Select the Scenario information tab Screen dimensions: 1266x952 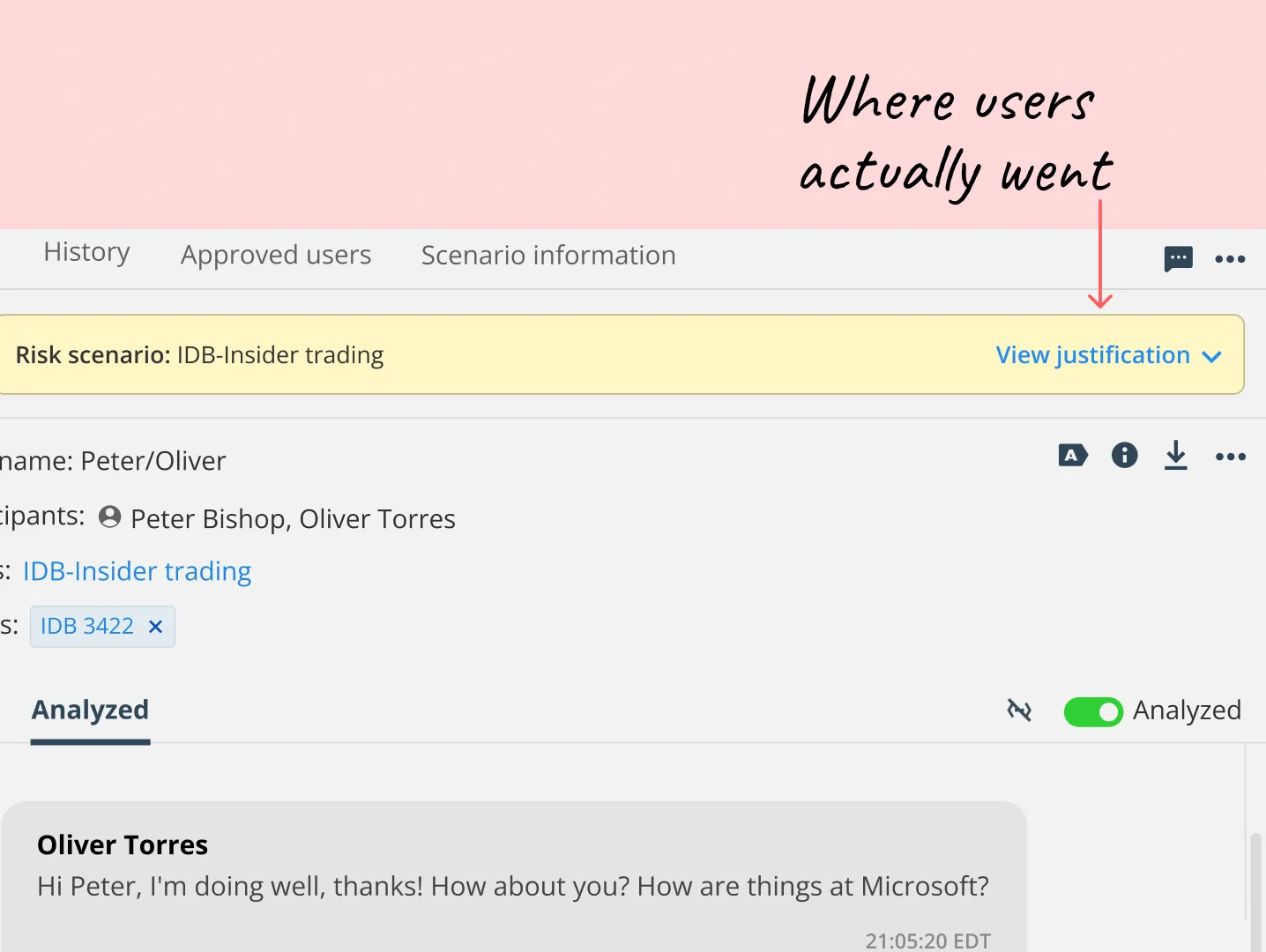click(547, 255)
